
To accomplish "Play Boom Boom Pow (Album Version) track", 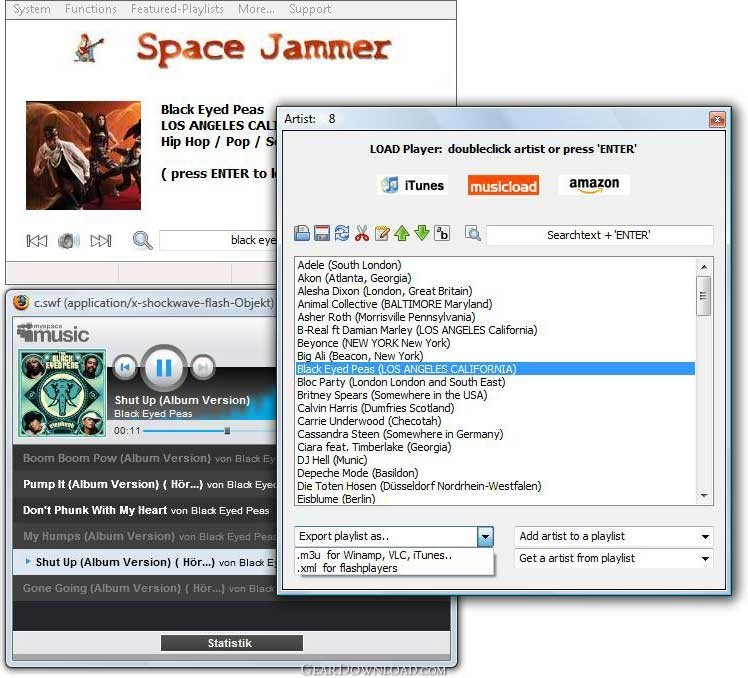I will [x=145, y=459].
